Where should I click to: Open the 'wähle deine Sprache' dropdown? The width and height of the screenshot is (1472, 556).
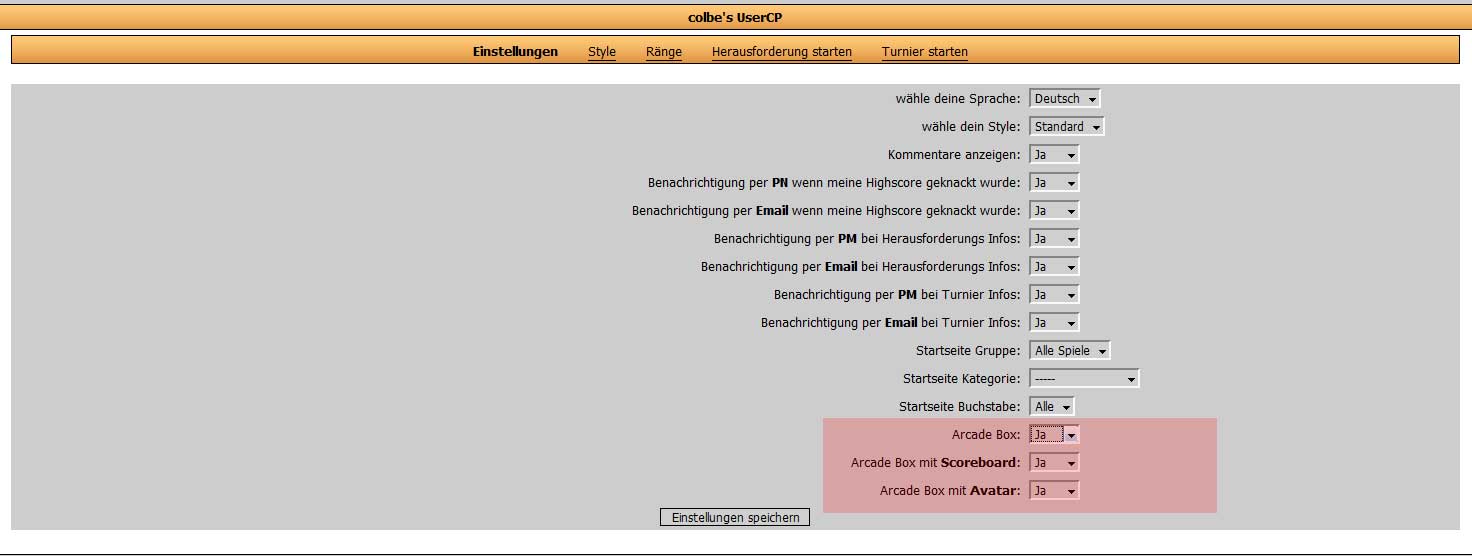1065,99
